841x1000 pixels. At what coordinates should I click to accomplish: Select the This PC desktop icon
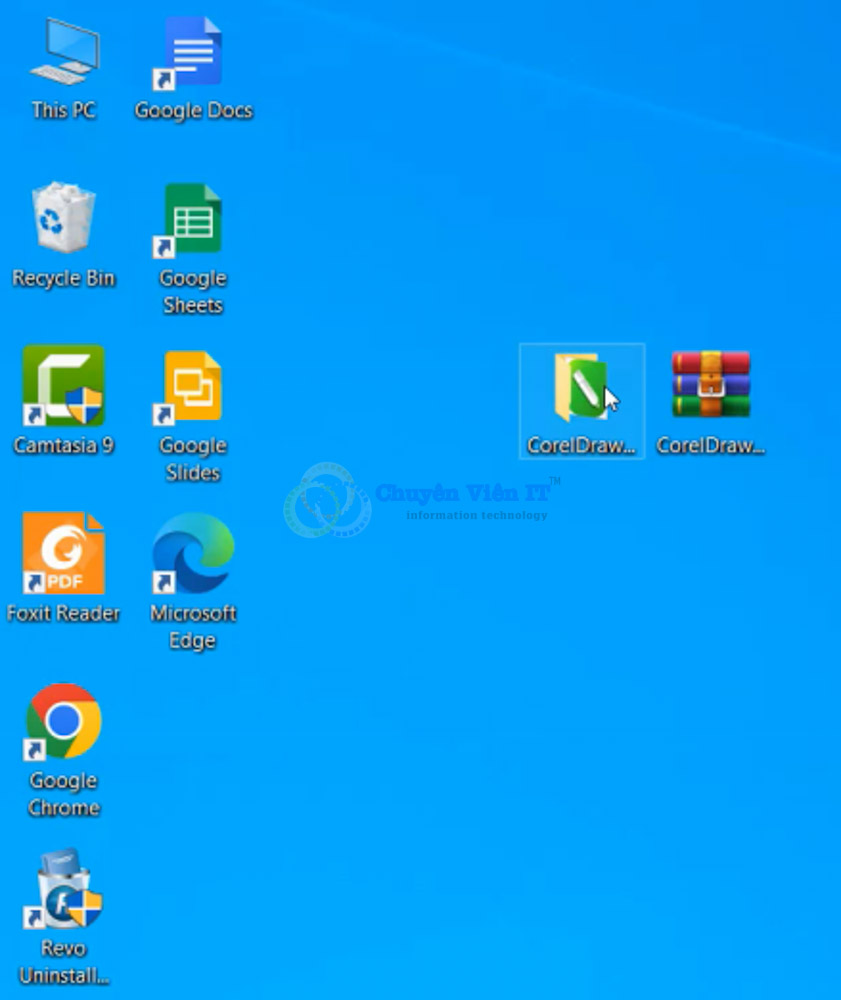click(64, 53)
